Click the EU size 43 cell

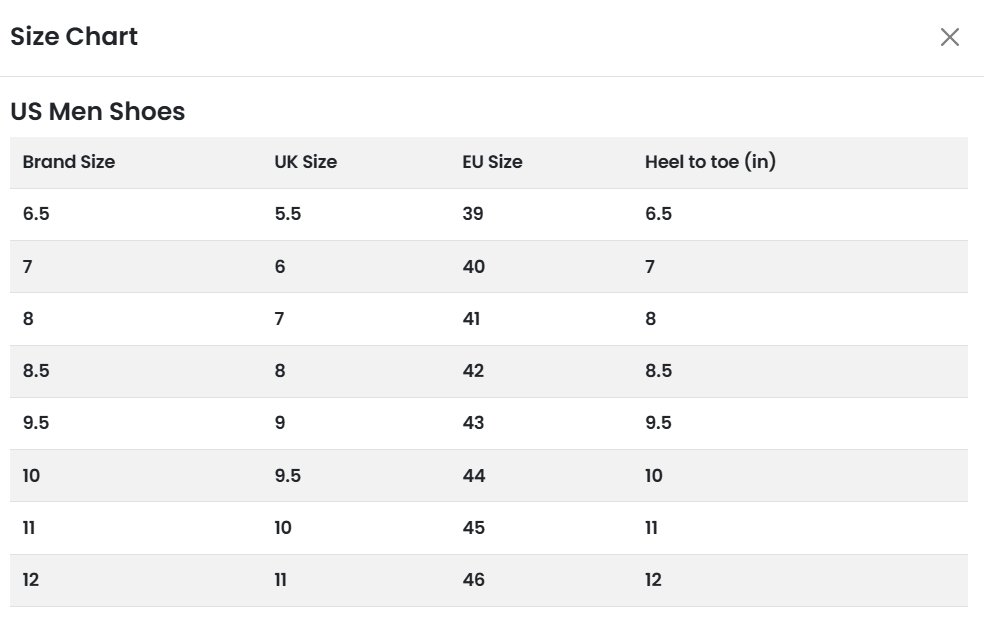point(473,423)
